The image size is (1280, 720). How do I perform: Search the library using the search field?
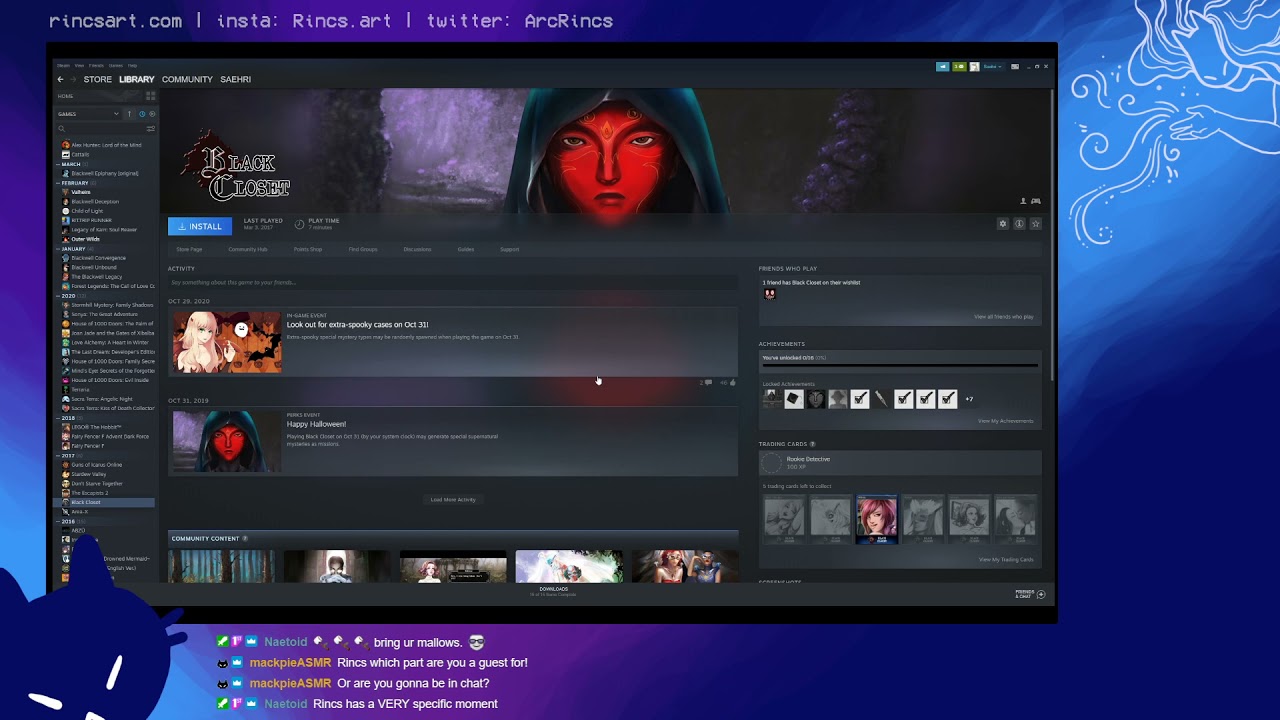pos(100,128)
